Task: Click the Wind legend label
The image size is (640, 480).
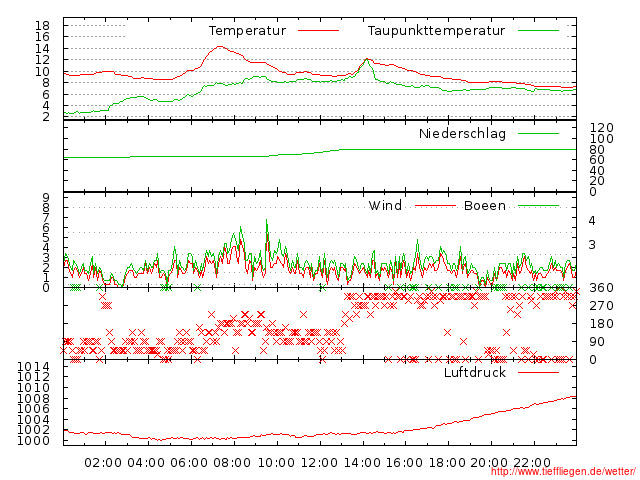Action: click(385, 205)
